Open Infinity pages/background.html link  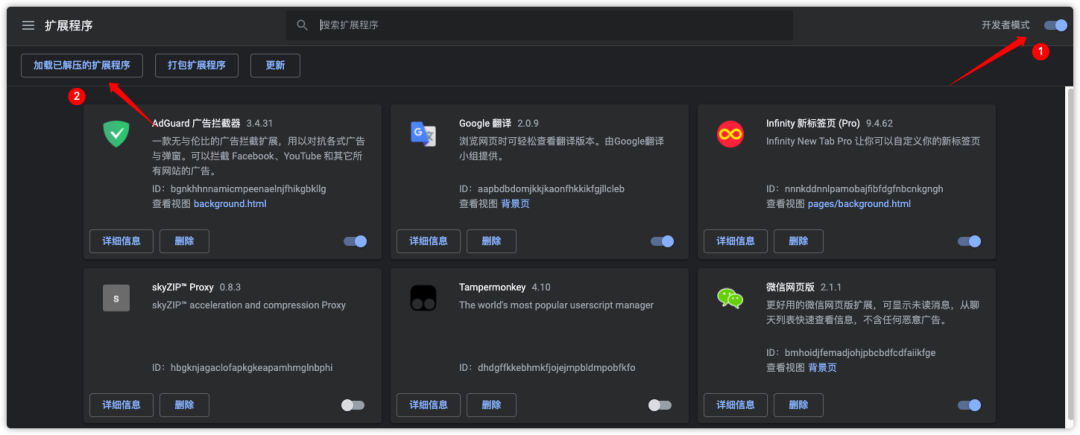pyautogui.click(x=859, y=204)
